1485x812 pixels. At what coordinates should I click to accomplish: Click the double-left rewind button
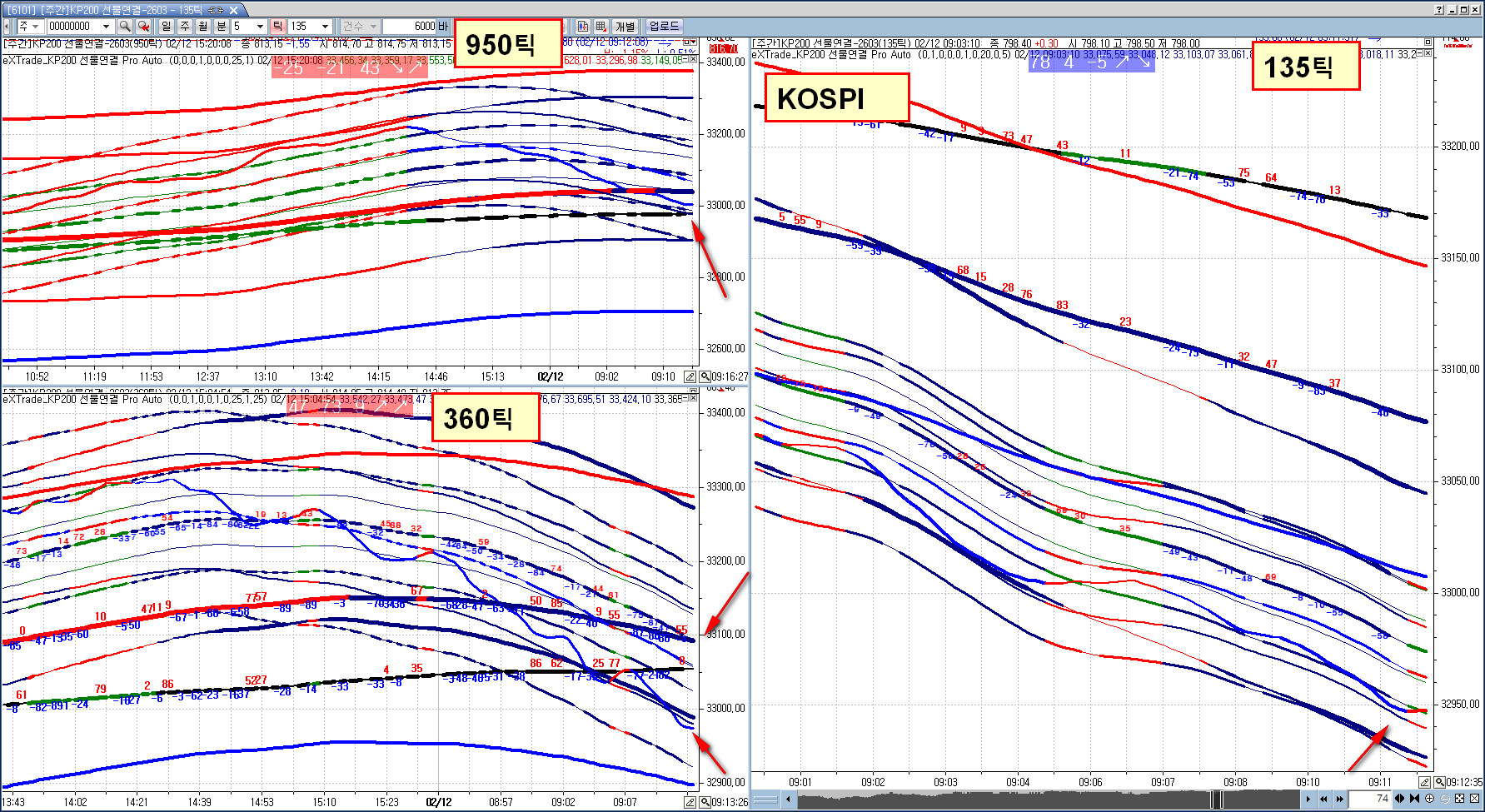(1323, 799)
